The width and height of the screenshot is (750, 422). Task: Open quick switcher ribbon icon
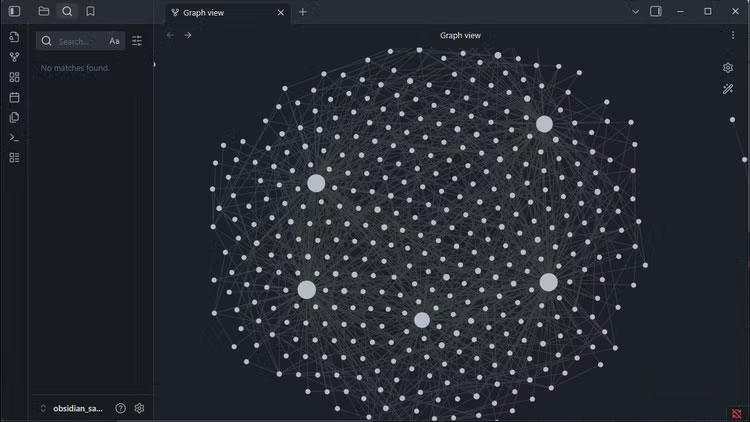pyautogui.click(x=14, y=37)
